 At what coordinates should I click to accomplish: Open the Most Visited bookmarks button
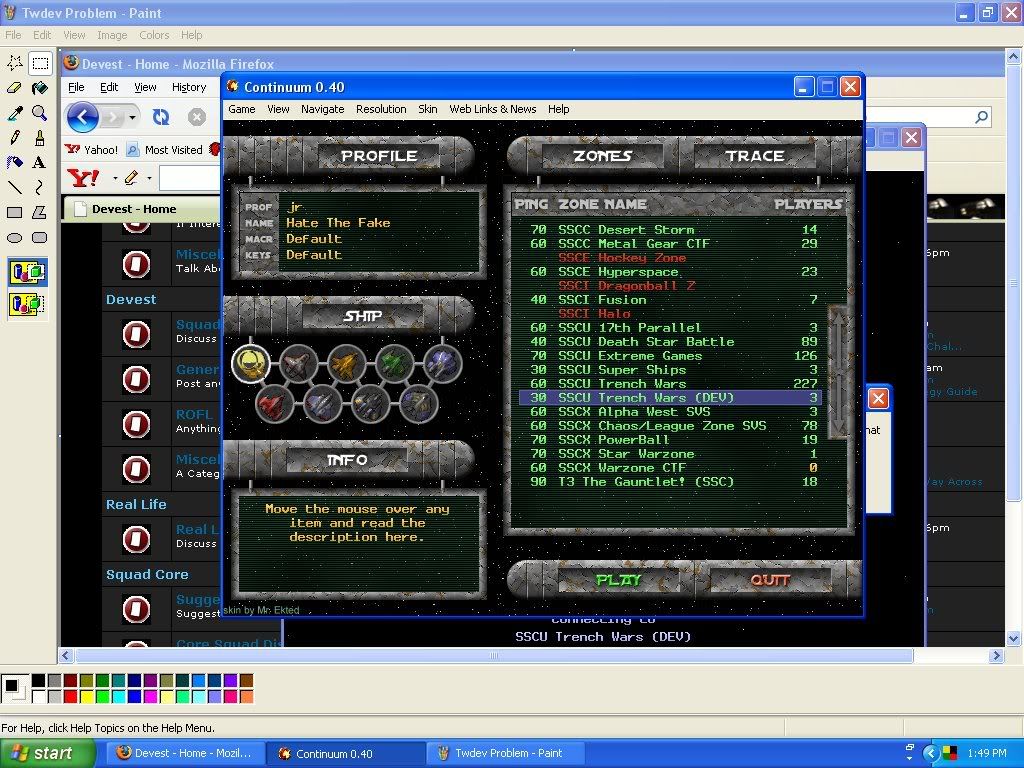point(165,150)
